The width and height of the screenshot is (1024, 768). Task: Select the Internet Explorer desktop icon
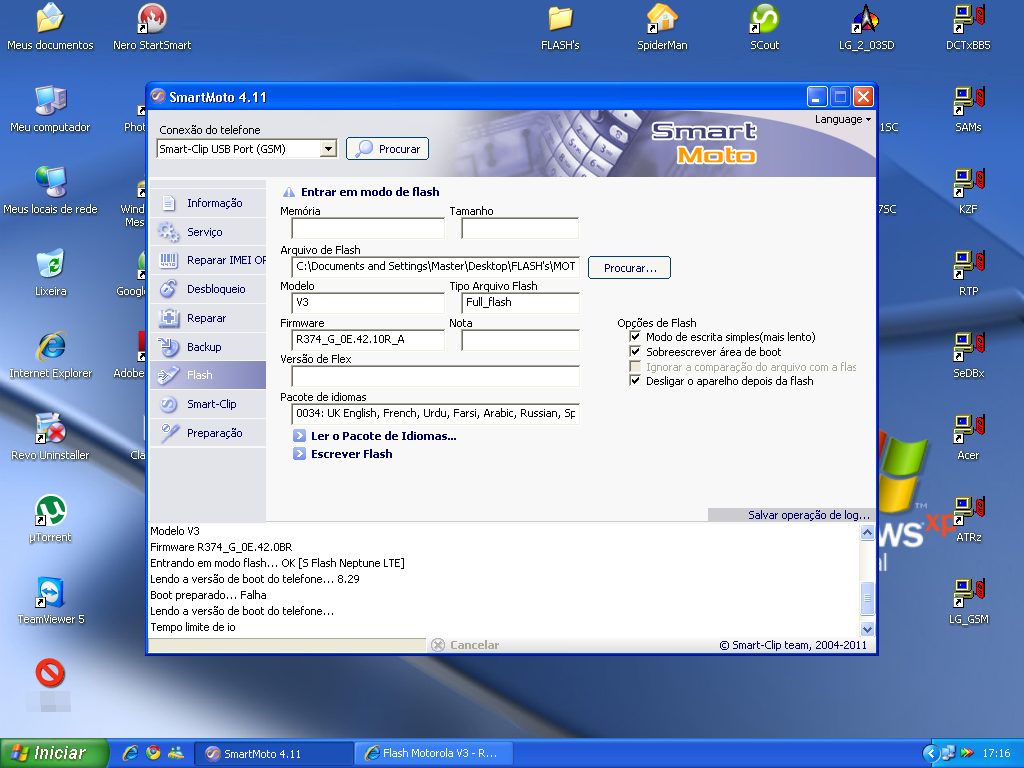(x=50, y=355)
